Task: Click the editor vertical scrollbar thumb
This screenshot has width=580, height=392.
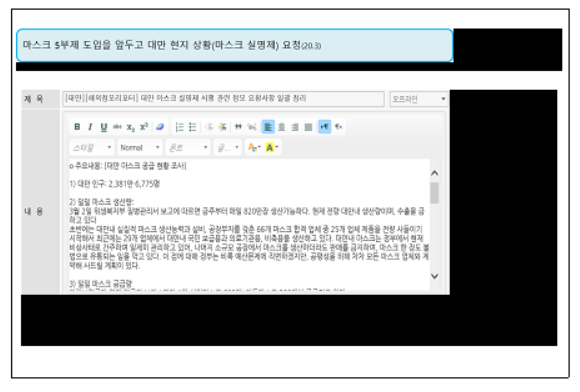Action: coord(435,192)
